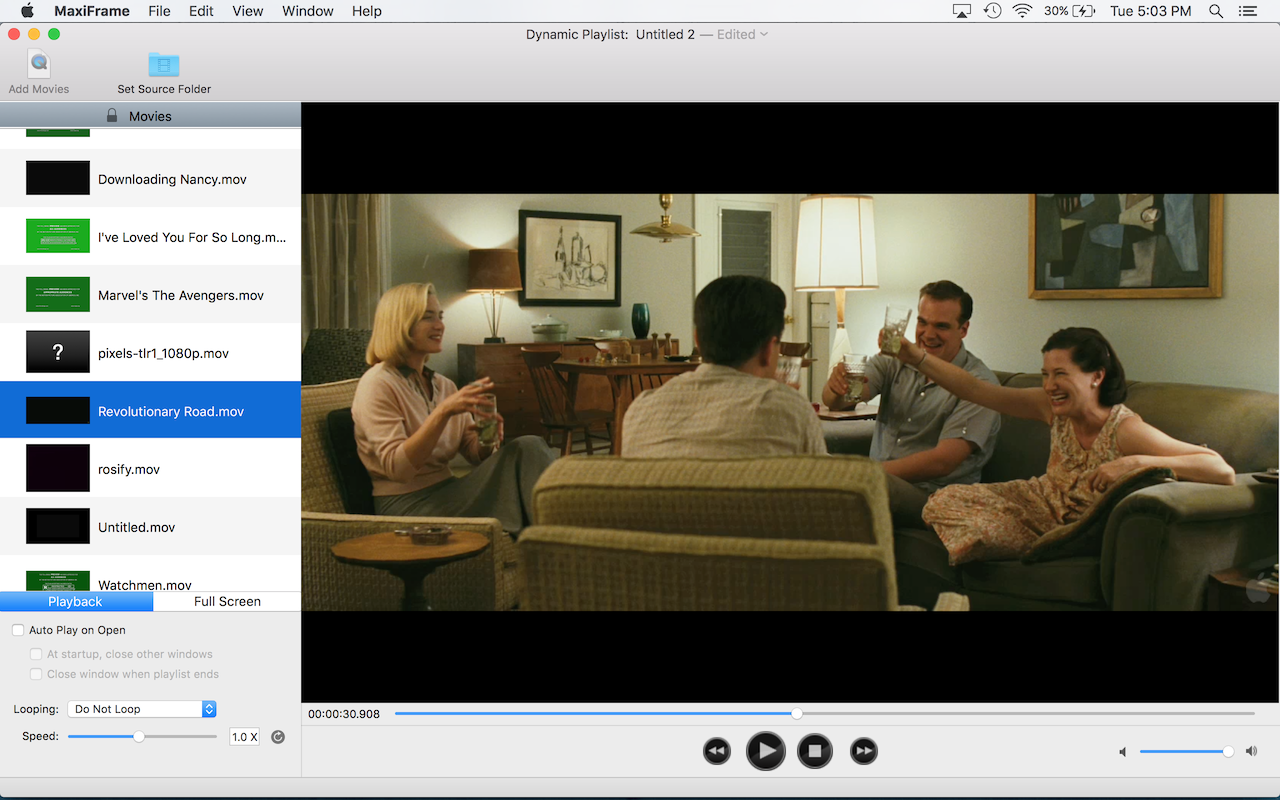Open the Wi-Fi status menu
This screenshot has width=1280, height=800.
1022,11
